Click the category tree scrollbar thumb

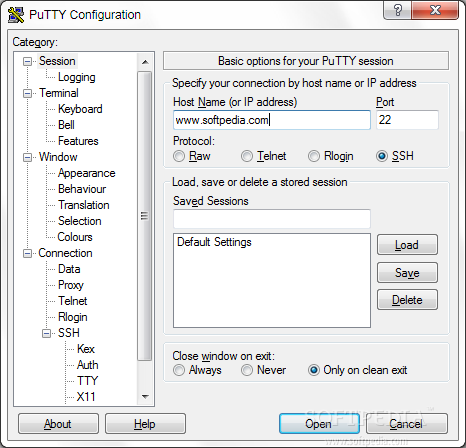tap(145, 216)
